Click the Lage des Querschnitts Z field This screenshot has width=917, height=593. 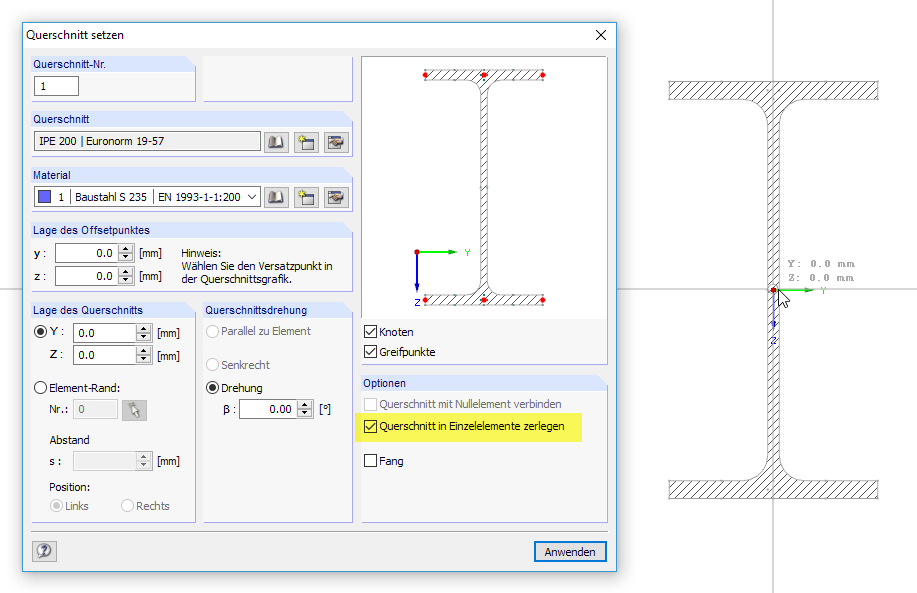tap(105, 355)
